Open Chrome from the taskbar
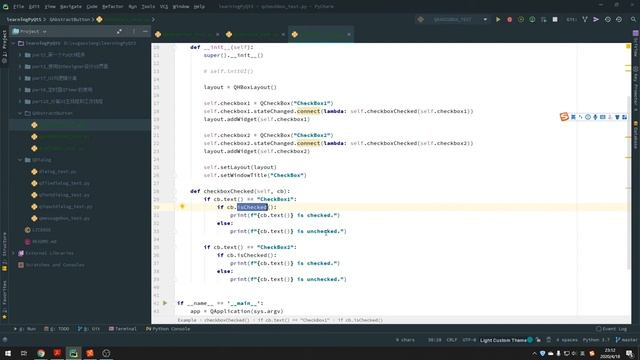Viewport: 640px width, 360px height. point(41,353)
